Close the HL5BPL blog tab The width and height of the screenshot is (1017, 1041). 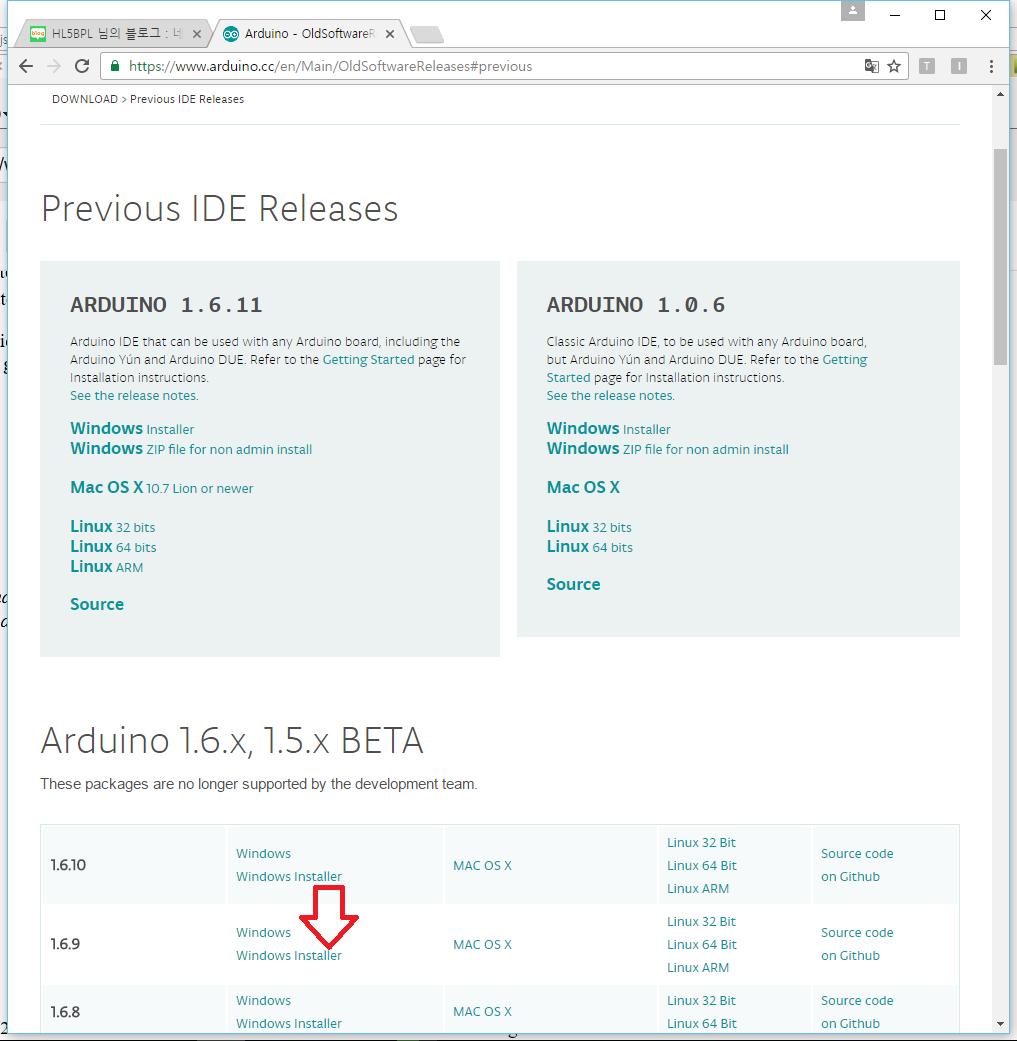point(197,34)
